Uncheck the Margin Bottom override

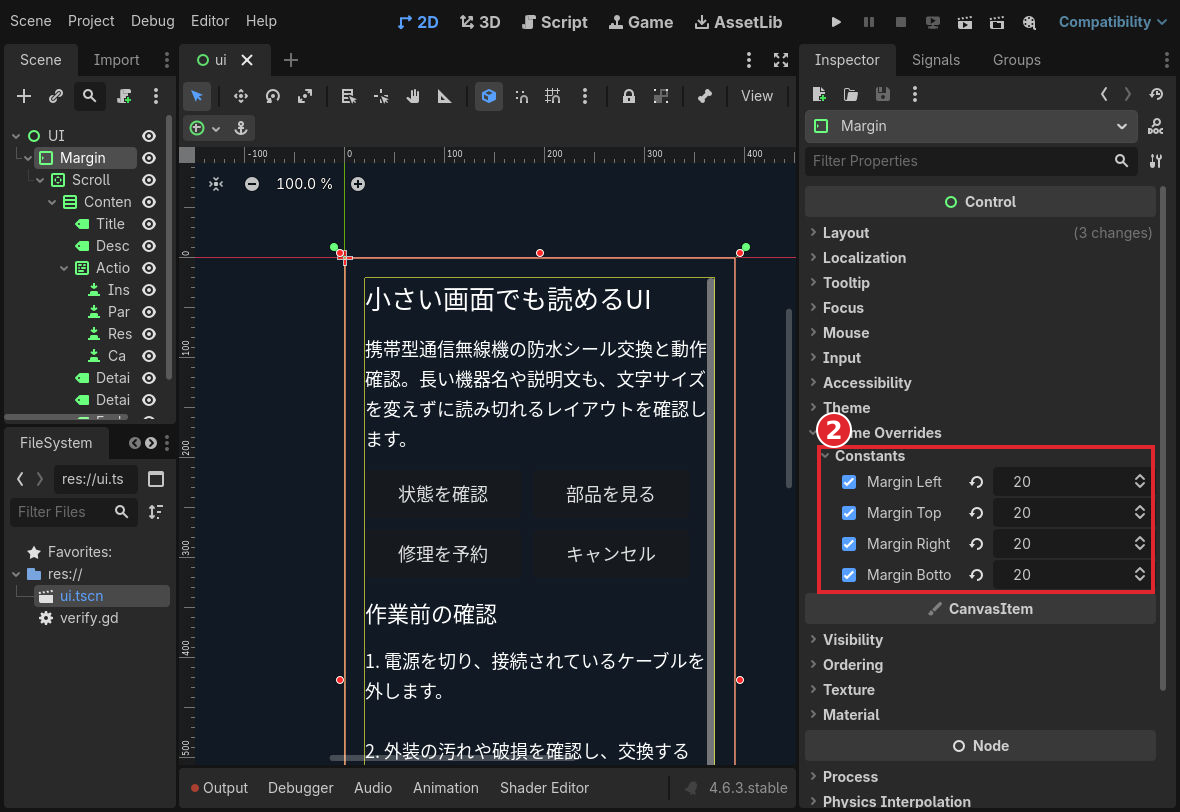point(849,575)
